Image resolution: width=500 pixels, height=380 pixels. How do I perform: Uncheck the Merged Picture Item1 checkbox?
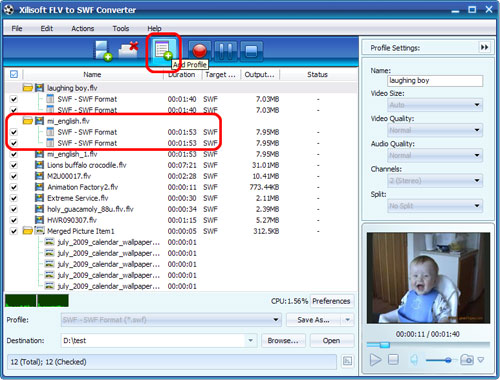(x=14, y=231)
